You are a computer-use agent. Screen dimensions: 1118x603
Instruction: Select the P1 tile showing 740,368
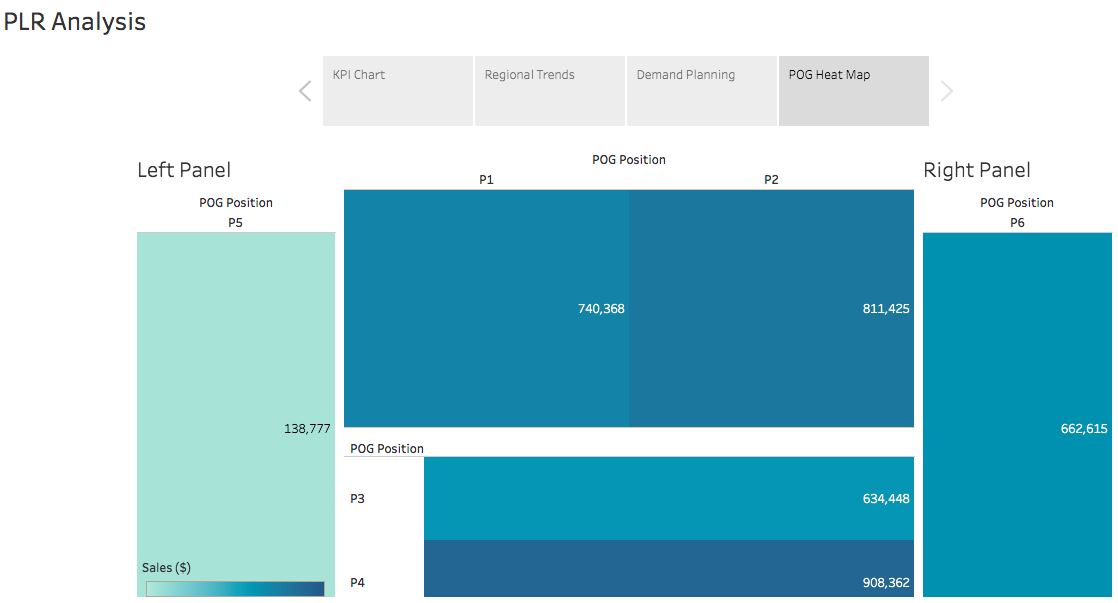pyautogui.click(x=486, y=309)
